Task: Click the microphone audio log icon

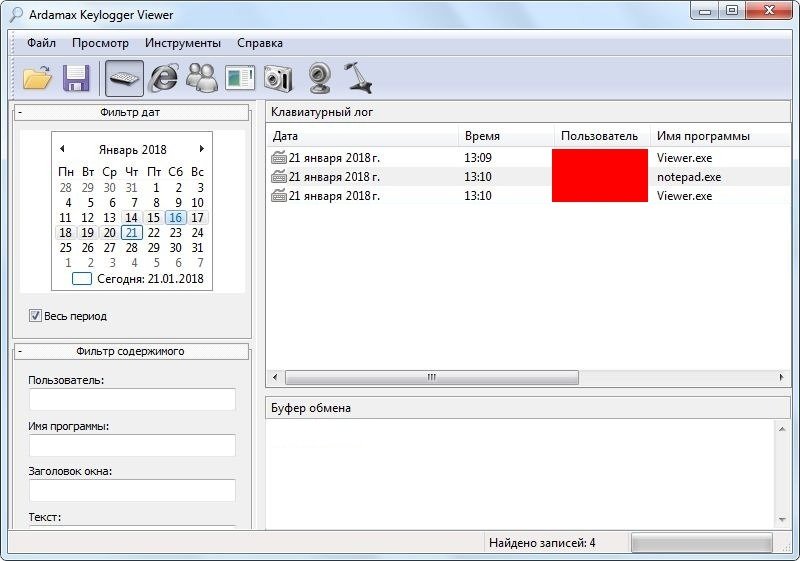Action: (357, 78)
